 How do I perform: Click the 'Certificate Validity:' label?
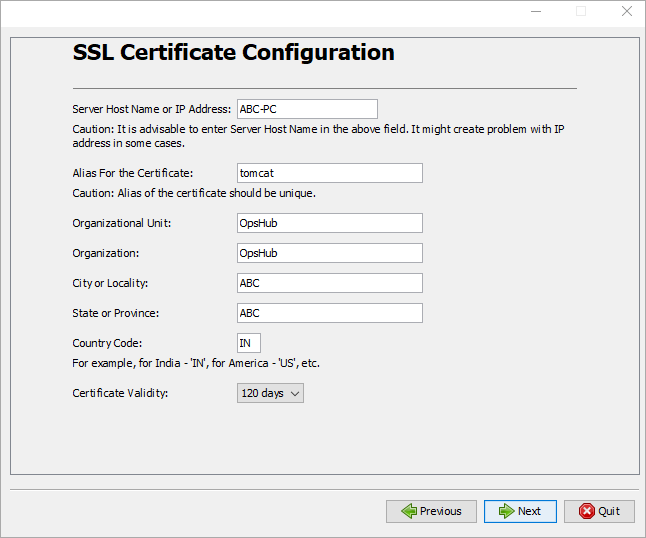point(120,393)
